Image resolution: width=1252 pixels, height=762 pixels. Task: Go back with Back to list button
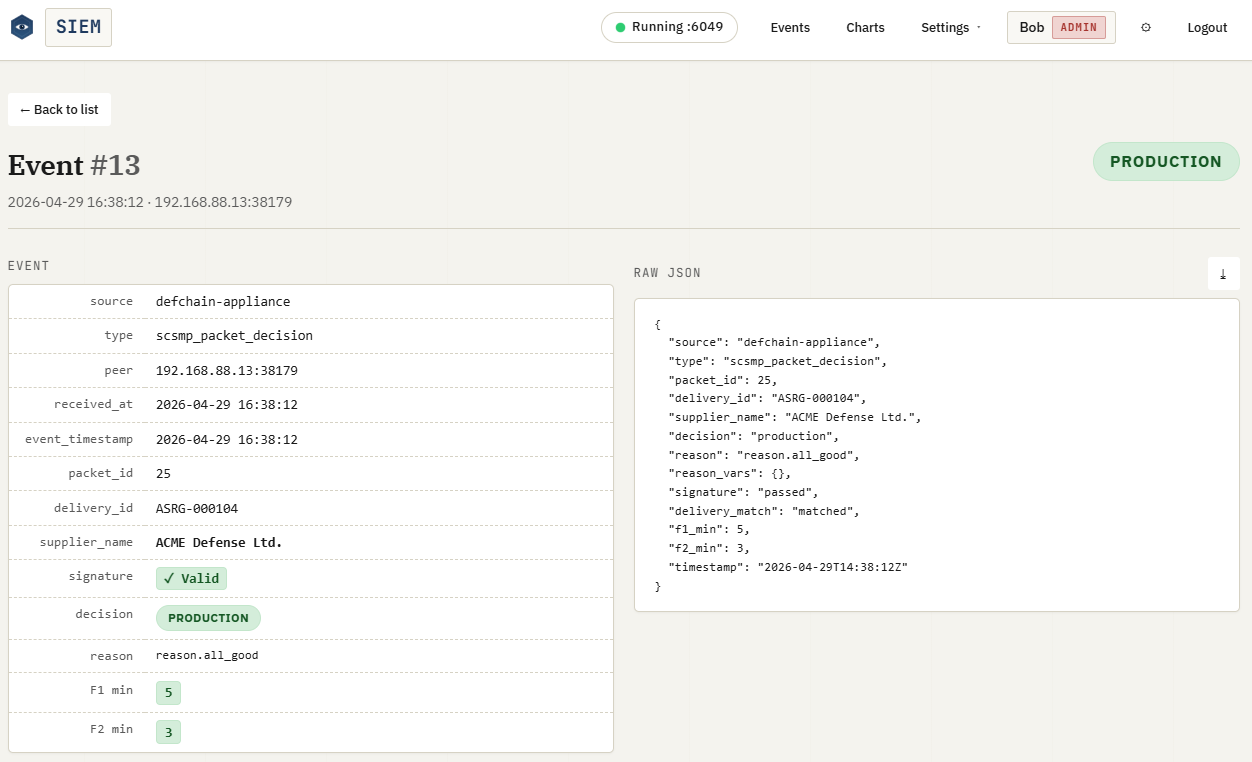tap(59, 110)
